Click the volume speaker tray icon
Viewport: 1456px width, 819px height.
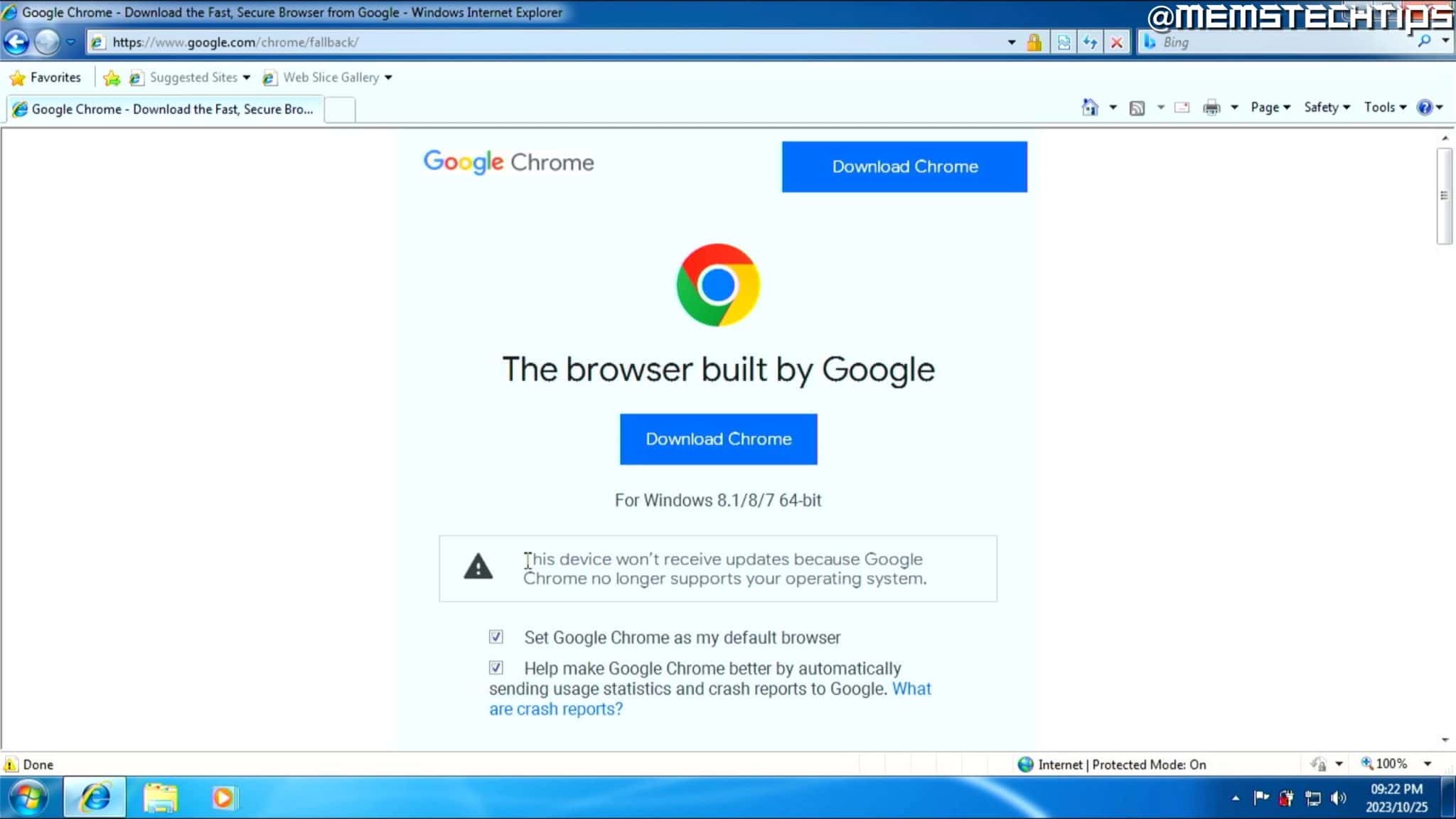coord(1339,798)
